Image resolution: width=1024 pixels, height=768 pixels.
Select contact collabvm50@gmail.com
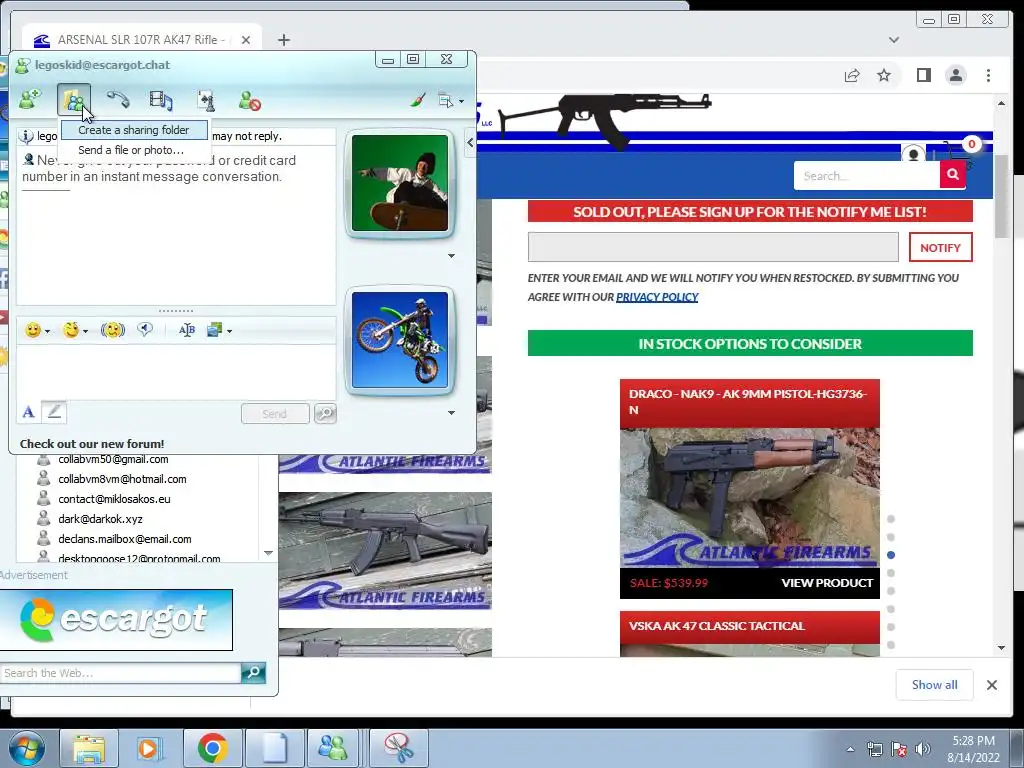pyautogui.click(x=113, y=459)
